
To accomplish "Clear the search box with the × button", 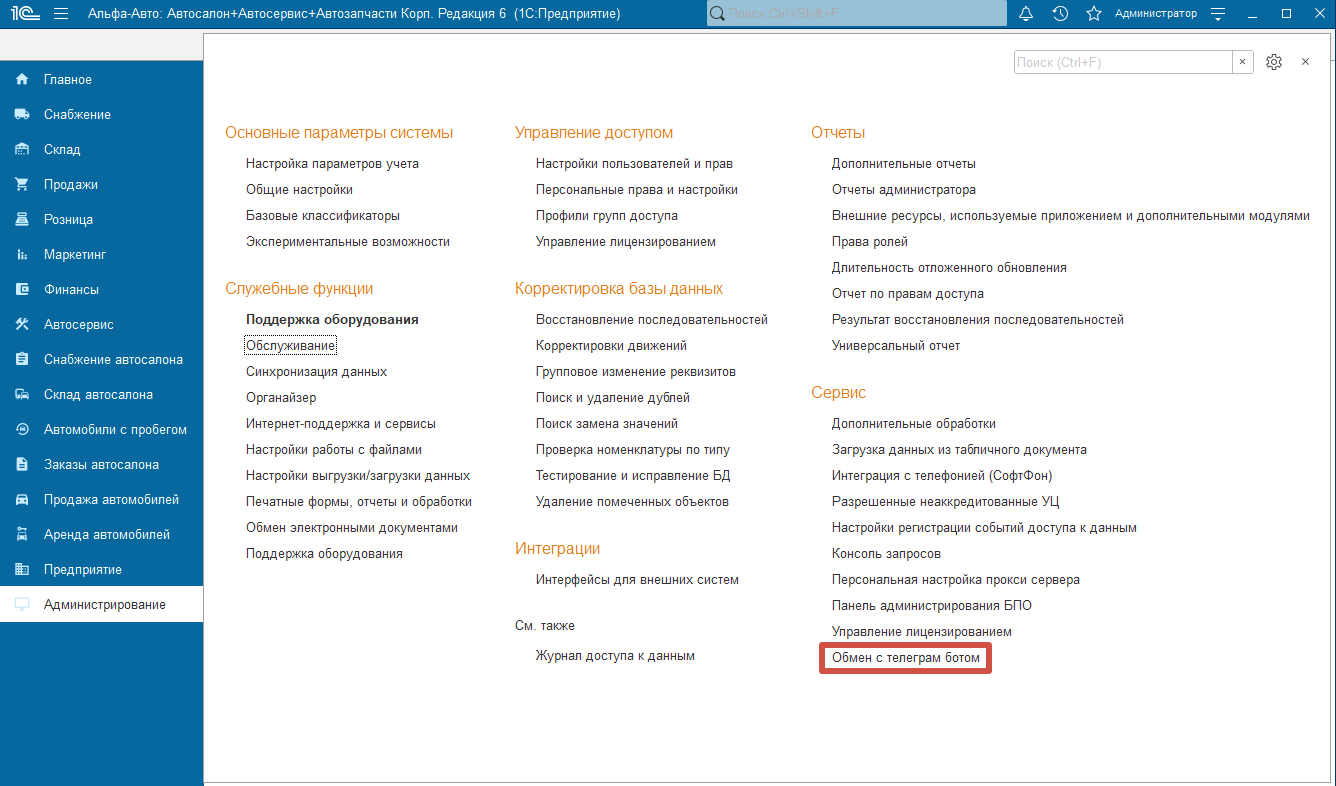I will 1242,61.
